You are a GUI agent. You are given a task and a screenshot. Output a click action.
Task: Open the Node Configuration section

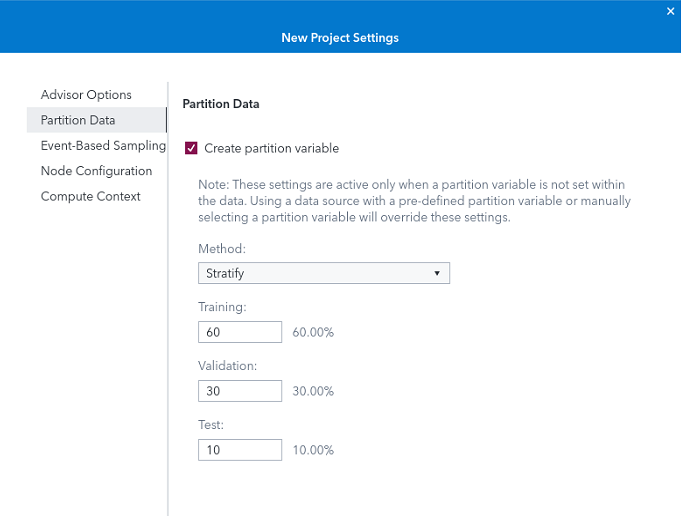pyautogui.click(x=96, y=171)
